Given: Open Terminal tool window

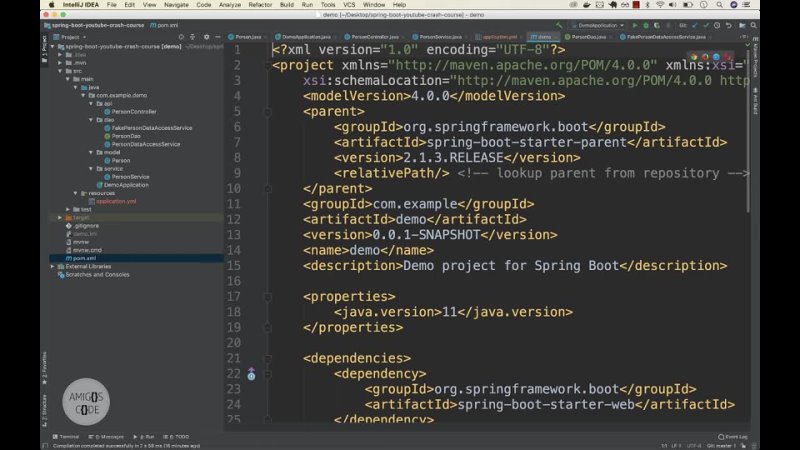Looking at the screenshot, I should coord(66,437).
